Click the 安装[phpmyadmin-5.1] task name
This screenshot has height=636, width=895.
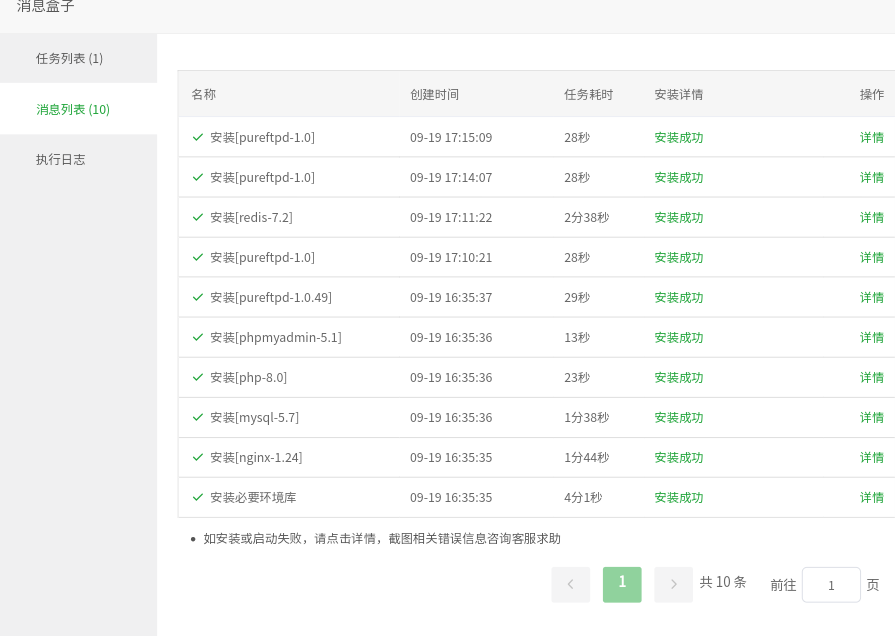pyautogui.click(x=276, y=337)
